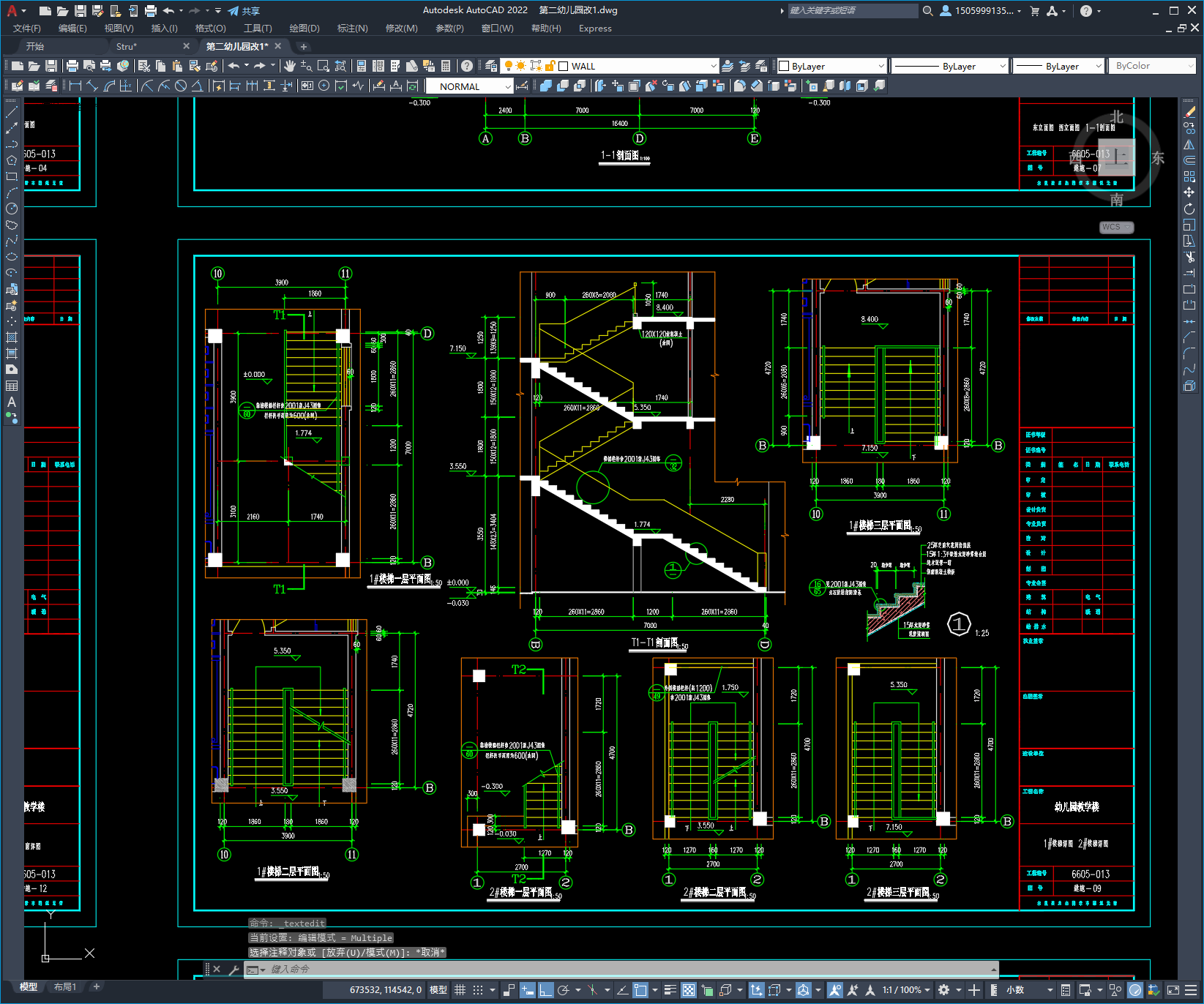Image resolution: width=1204 pixels, height=1004 pixels.
Task: Click the search keyword input field
Action: pyautogui.click(x=852, y=11)
